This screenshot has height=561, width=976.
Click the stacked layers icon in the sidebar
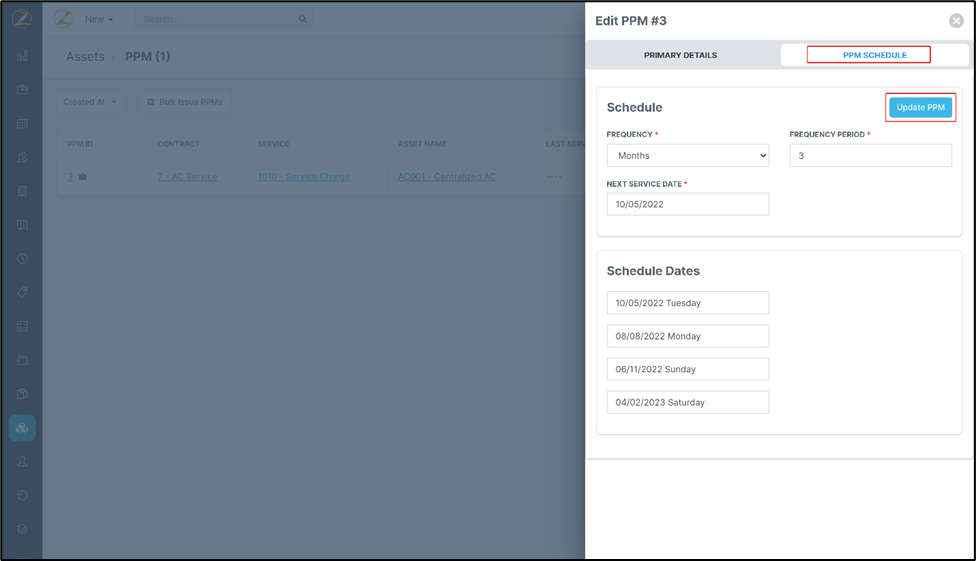click(22, 529)
